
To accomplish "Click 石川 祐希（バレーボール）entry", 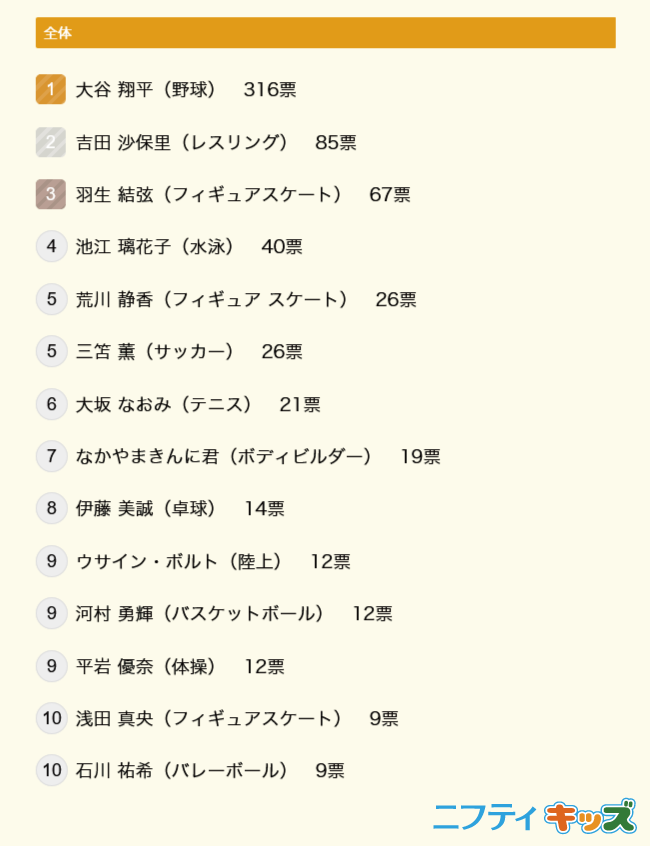I will tap(182, 770).
